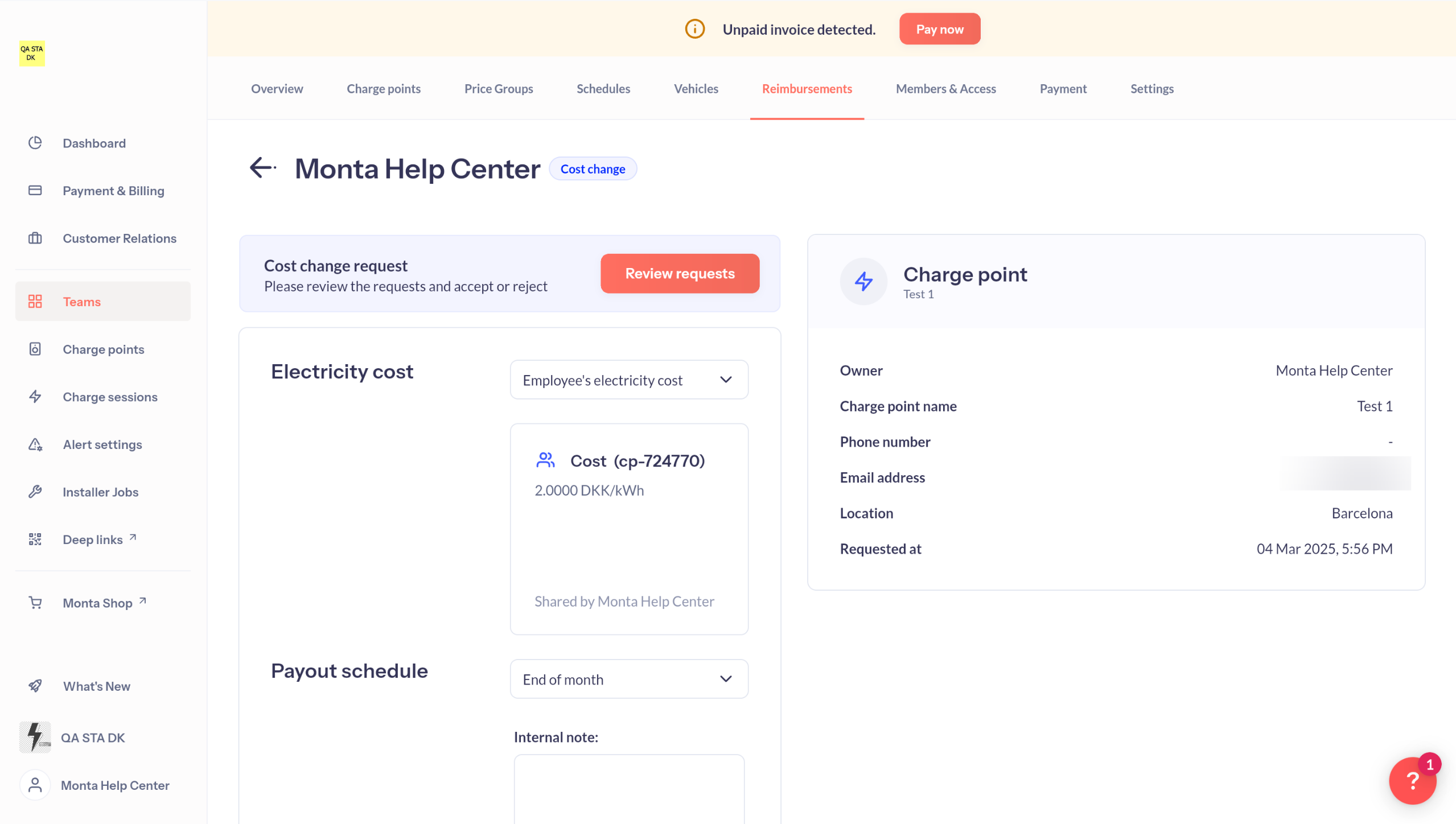The height and width of the screenshot is (824, 1456).
Task: Open the Deep links QR icon
Action: 35,539
